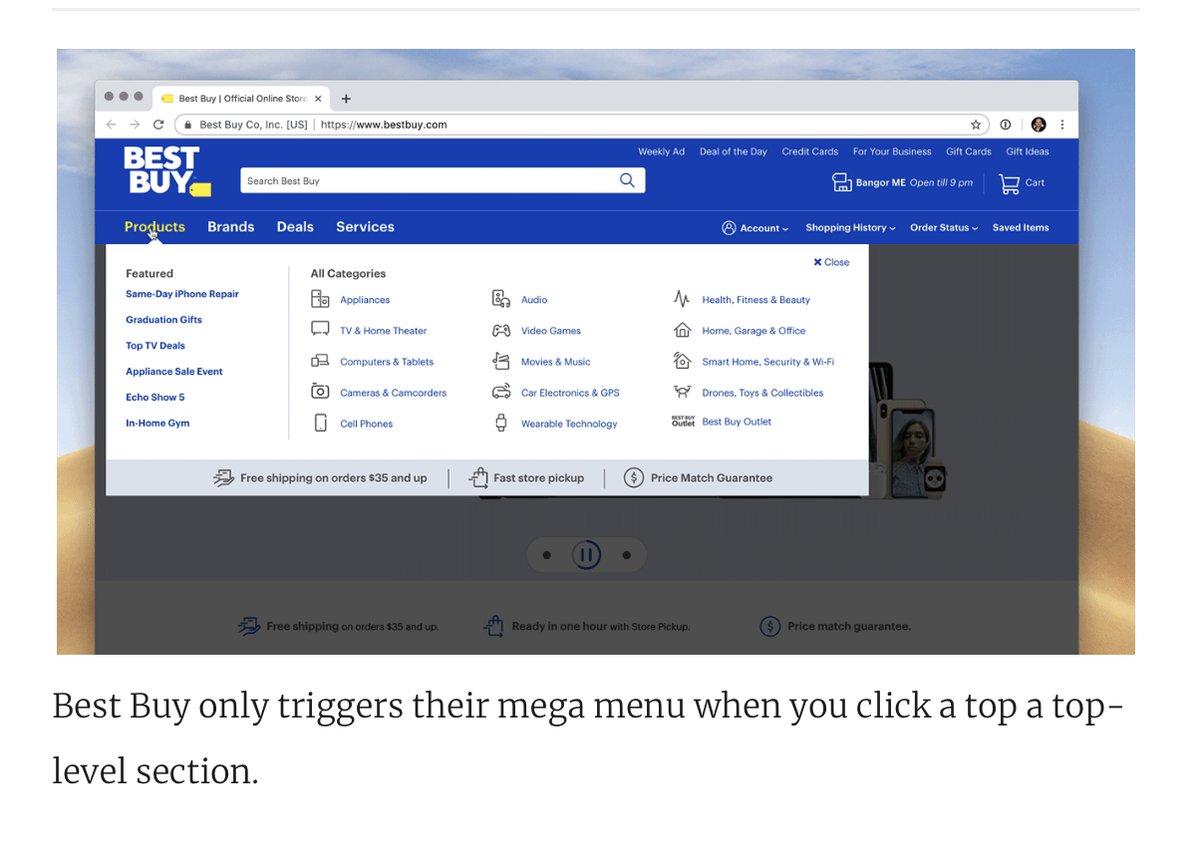Bookmark page using star icon

coord(976,125)
